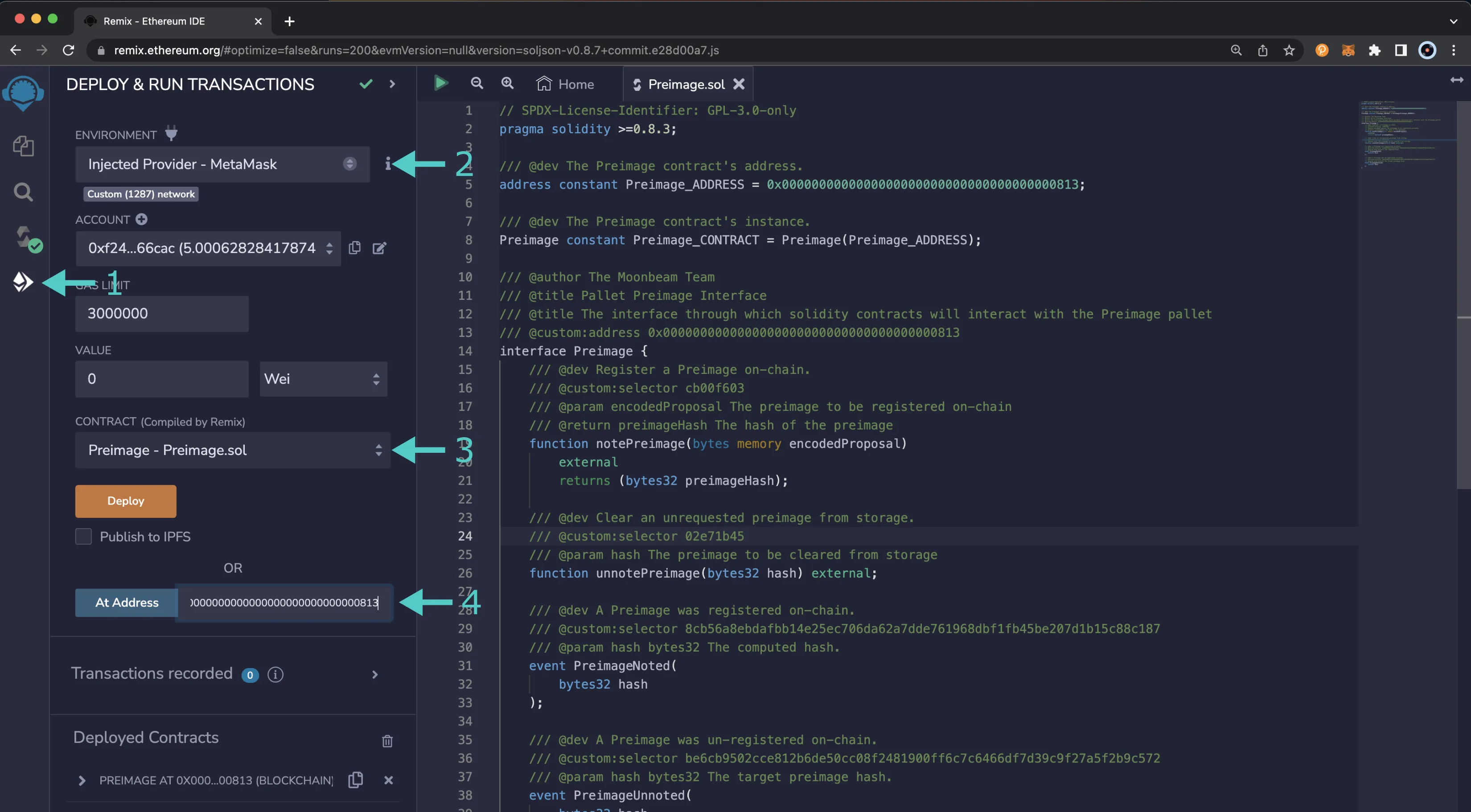Click line number 24 in gutter
This screenshot has width=1471, height=812.
[x=465, y=536]
